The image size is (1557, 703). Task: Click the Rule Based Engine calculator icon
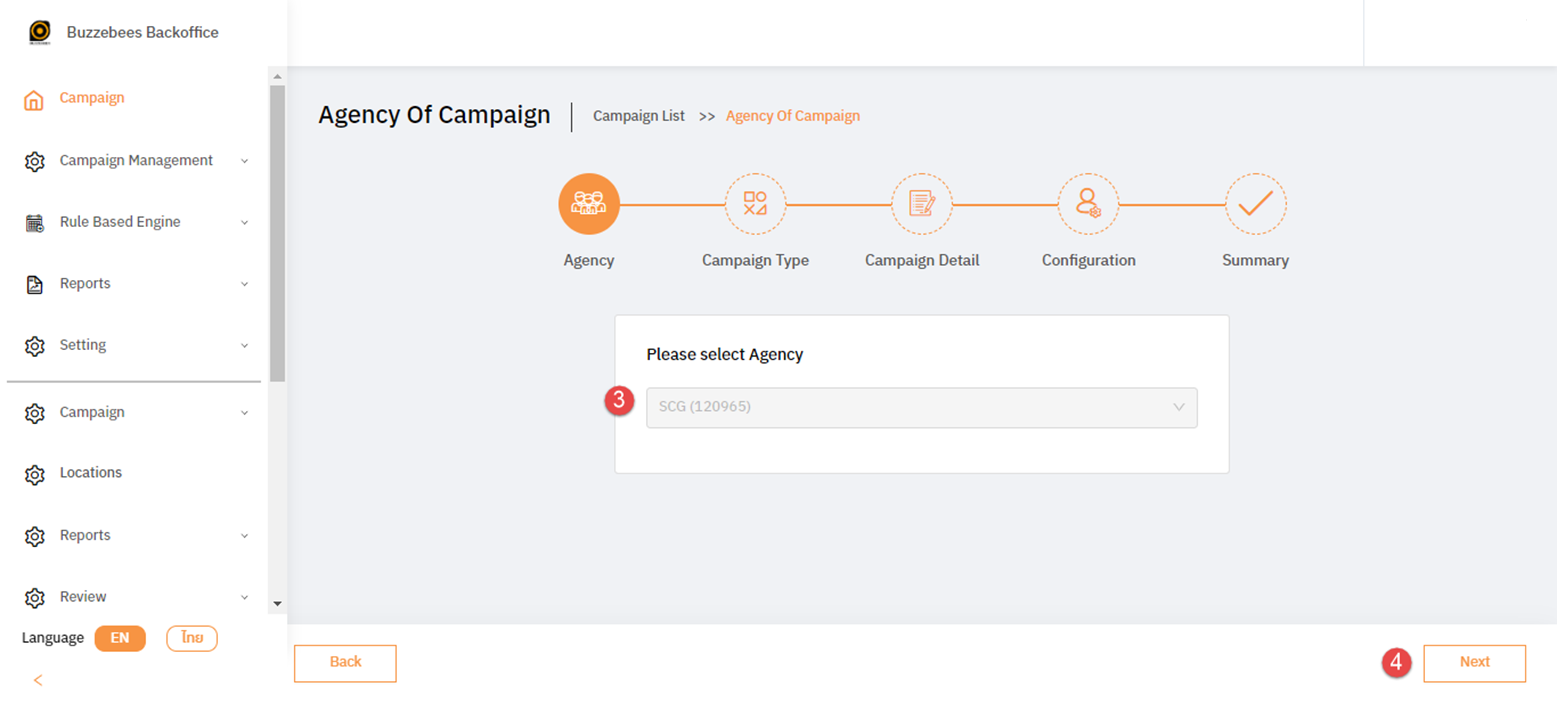[35, 221]
